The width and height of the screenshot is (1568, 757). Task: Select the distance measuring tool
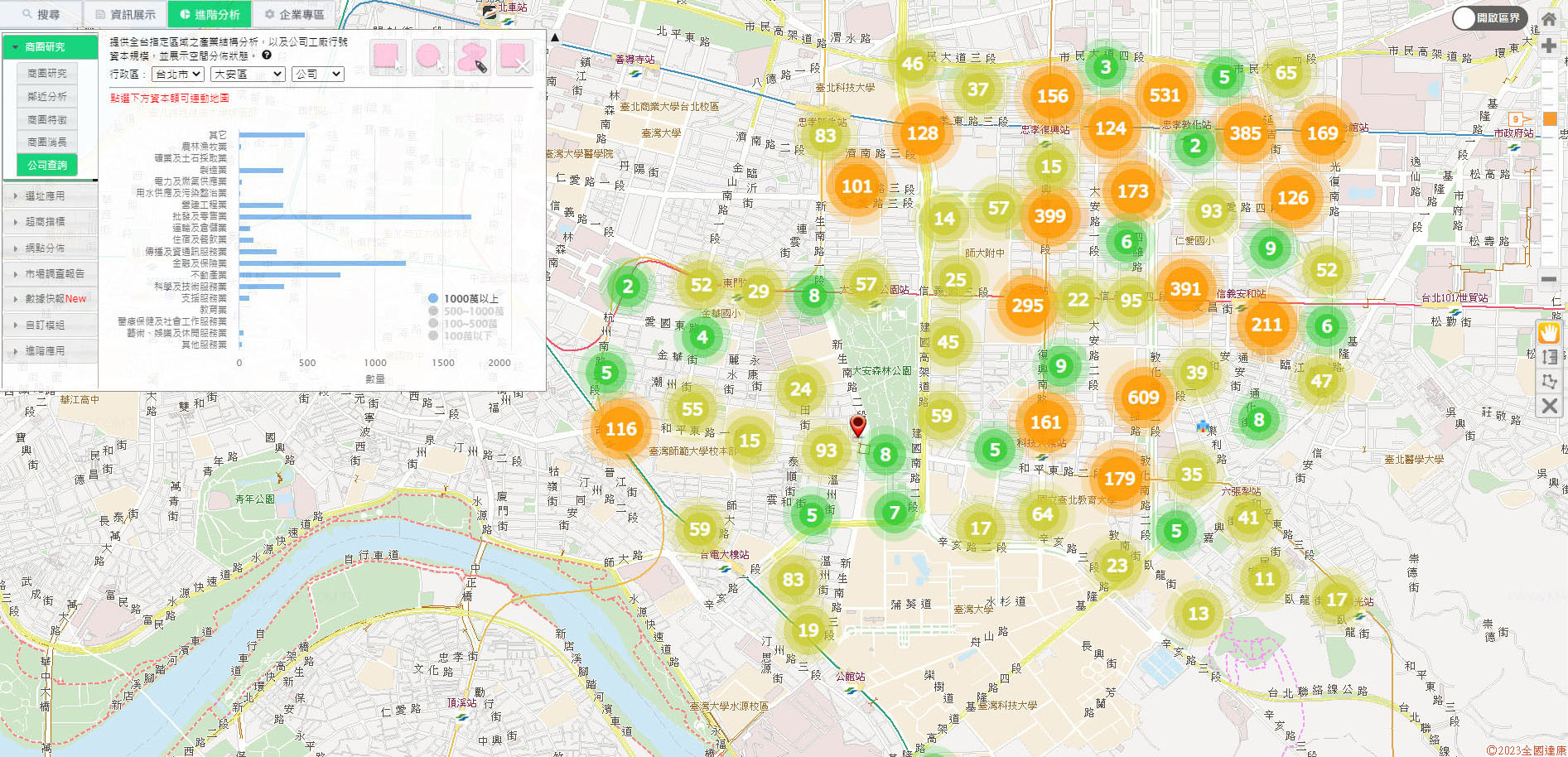1548,357
